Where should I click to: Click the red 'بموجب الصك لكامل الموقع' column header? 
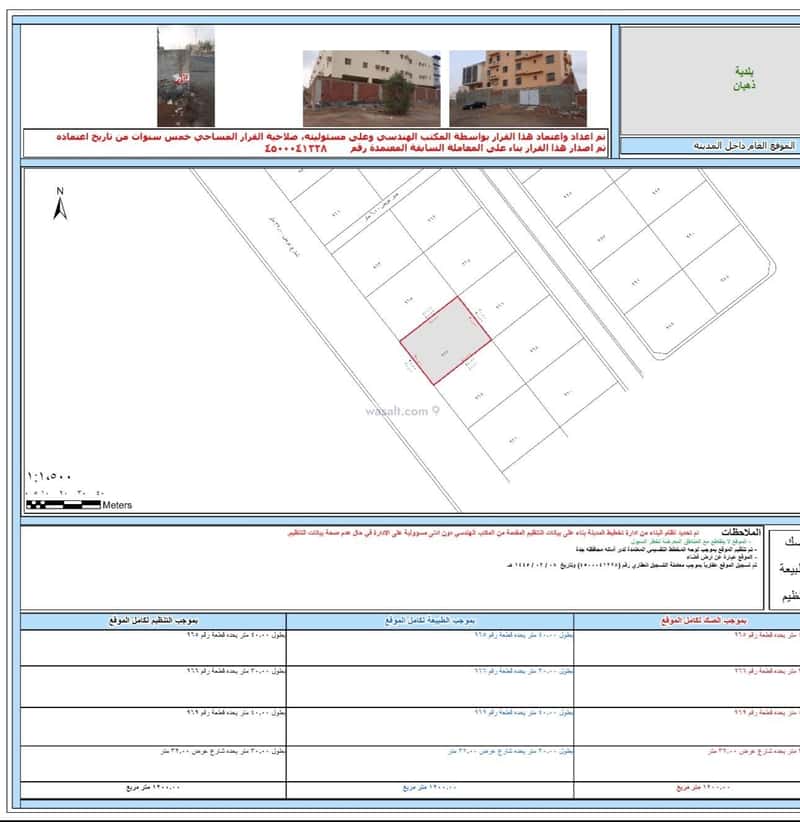[704, 621]
